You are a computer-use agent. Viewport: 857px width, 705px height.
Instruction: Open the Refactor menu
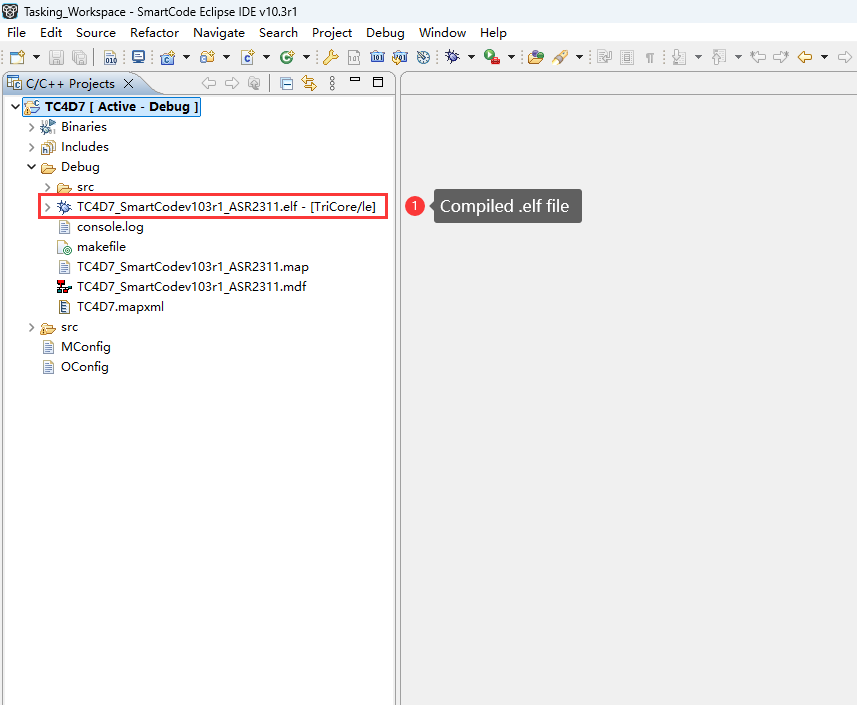point(154,33)
